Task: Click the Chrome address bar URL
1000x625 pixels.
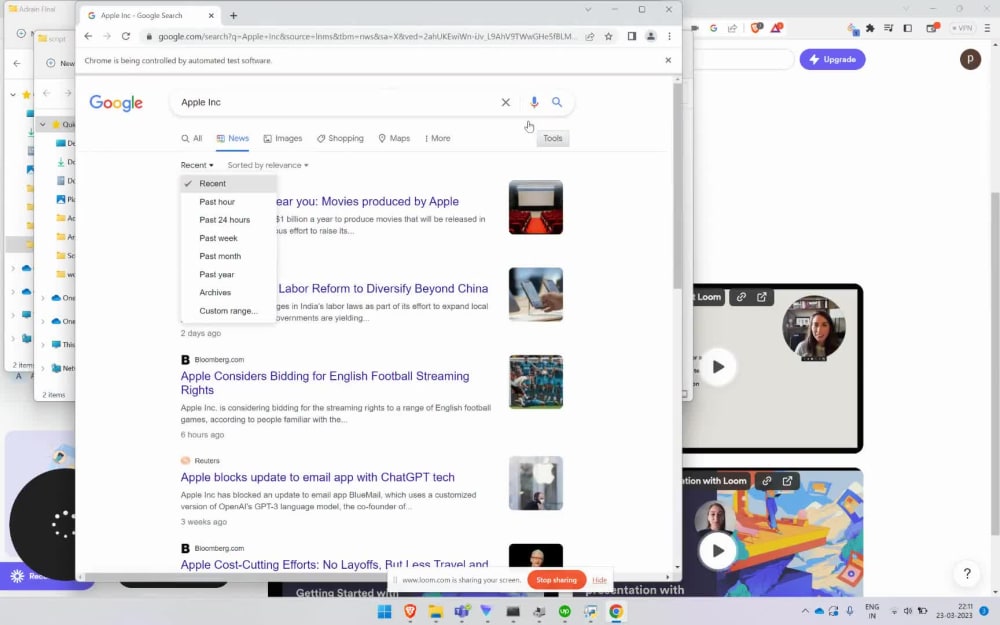Action: (367, 36)
